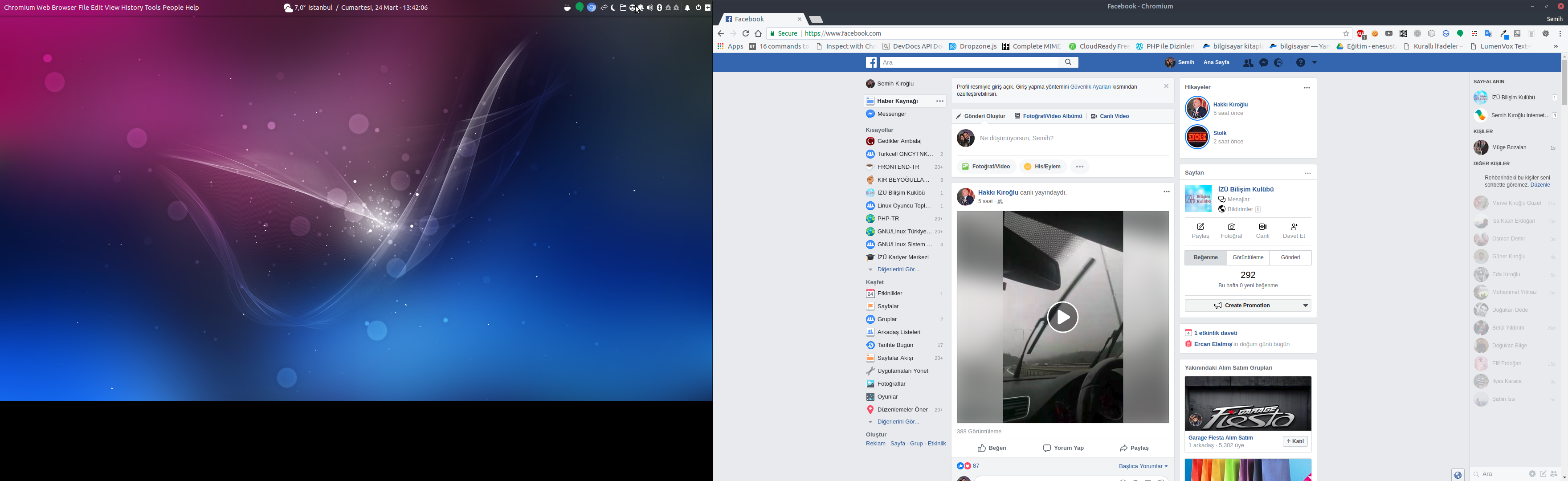Open the QR code extension
The image size is (1568, 481).
(1403, 33)
